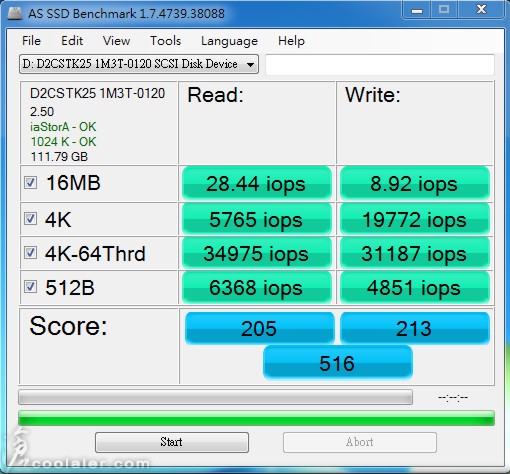
Task: Disable the 4K-64Thrd test checkbox
Action: click(30, 253)
